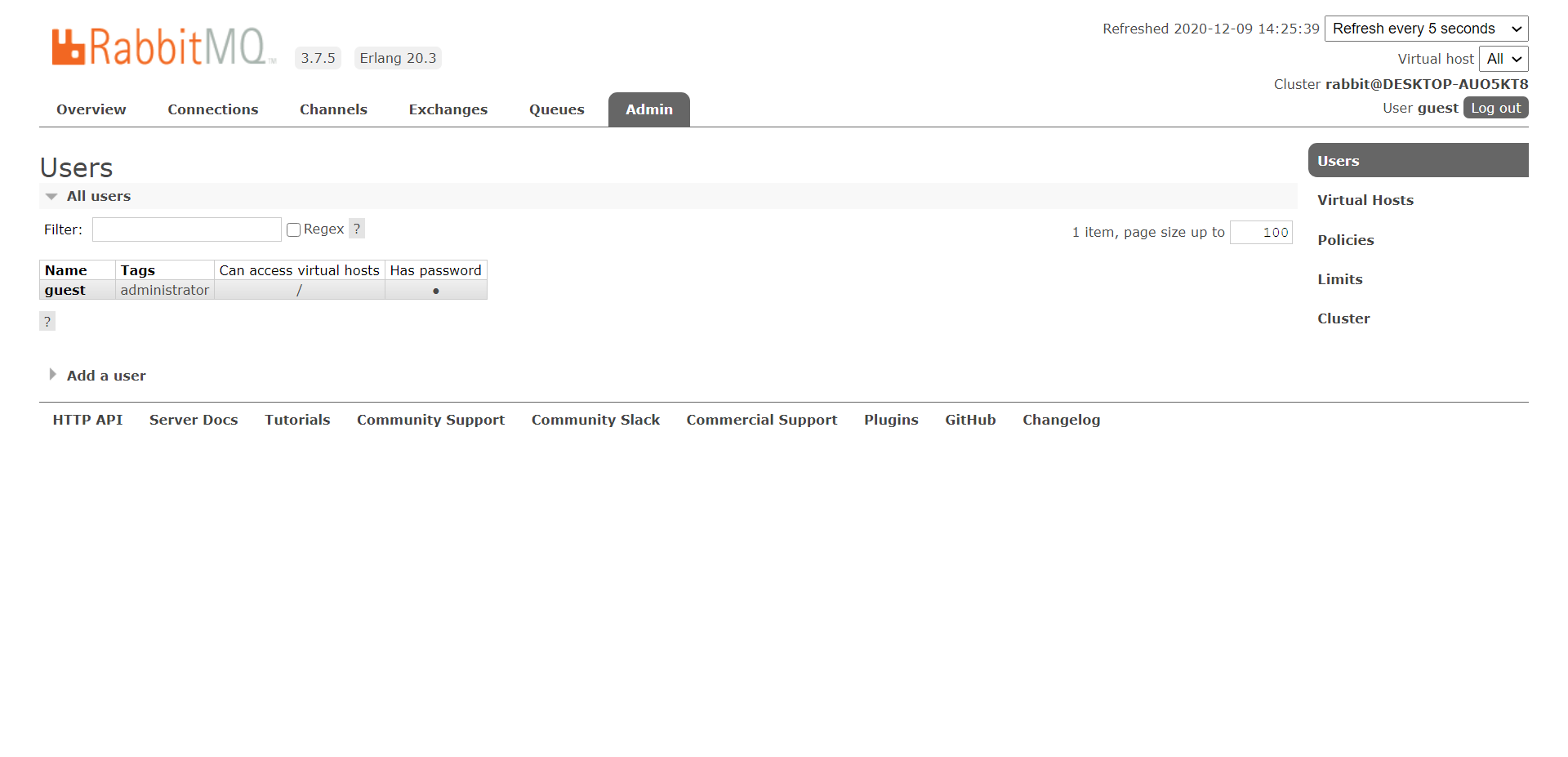This screenshot has height=757, width=1568.
Task: Open the Virtual host dropdown
Action: [1503, 59]
